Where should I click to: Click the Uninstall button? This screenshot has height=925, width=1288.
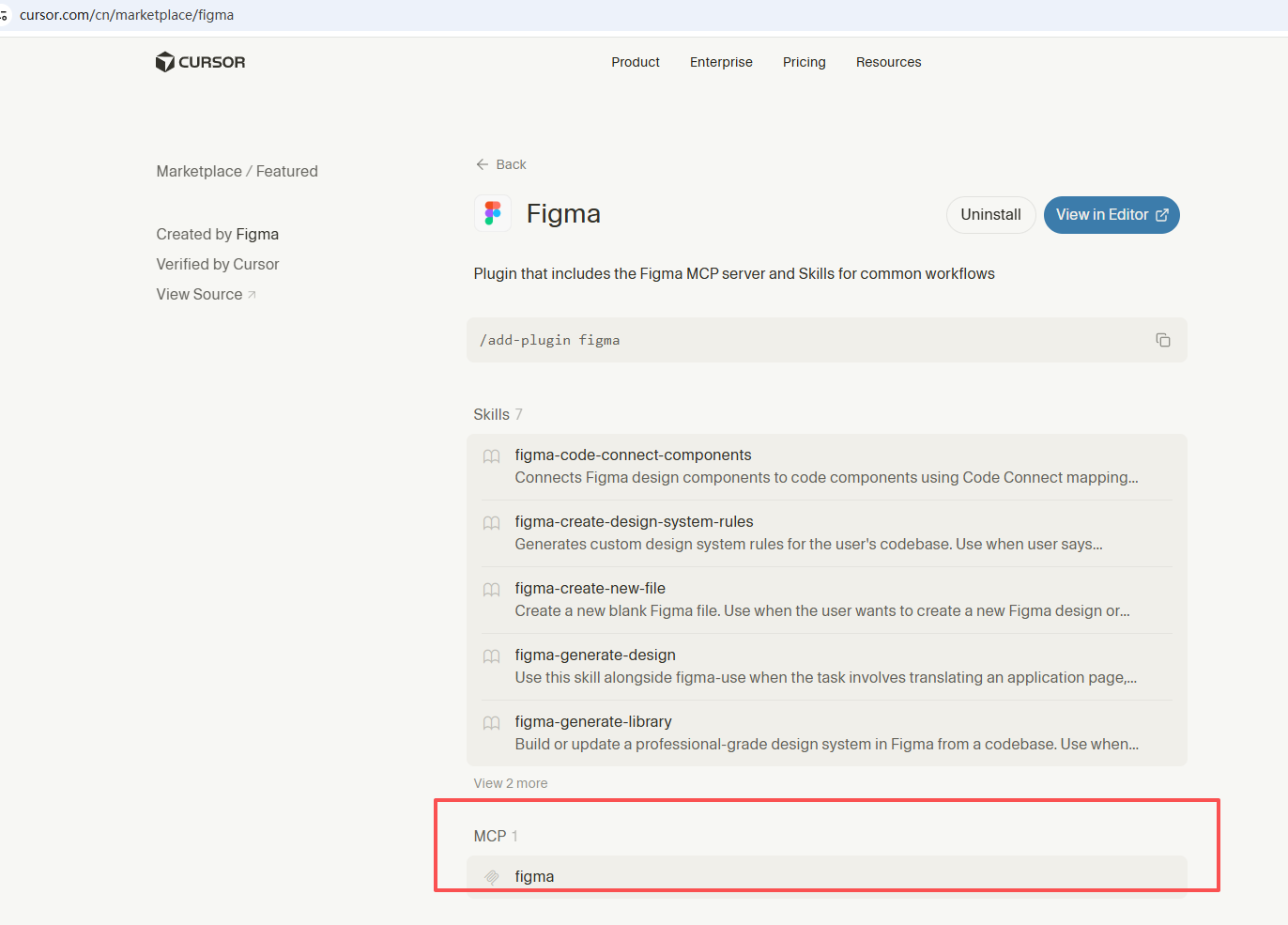(990, 215)
